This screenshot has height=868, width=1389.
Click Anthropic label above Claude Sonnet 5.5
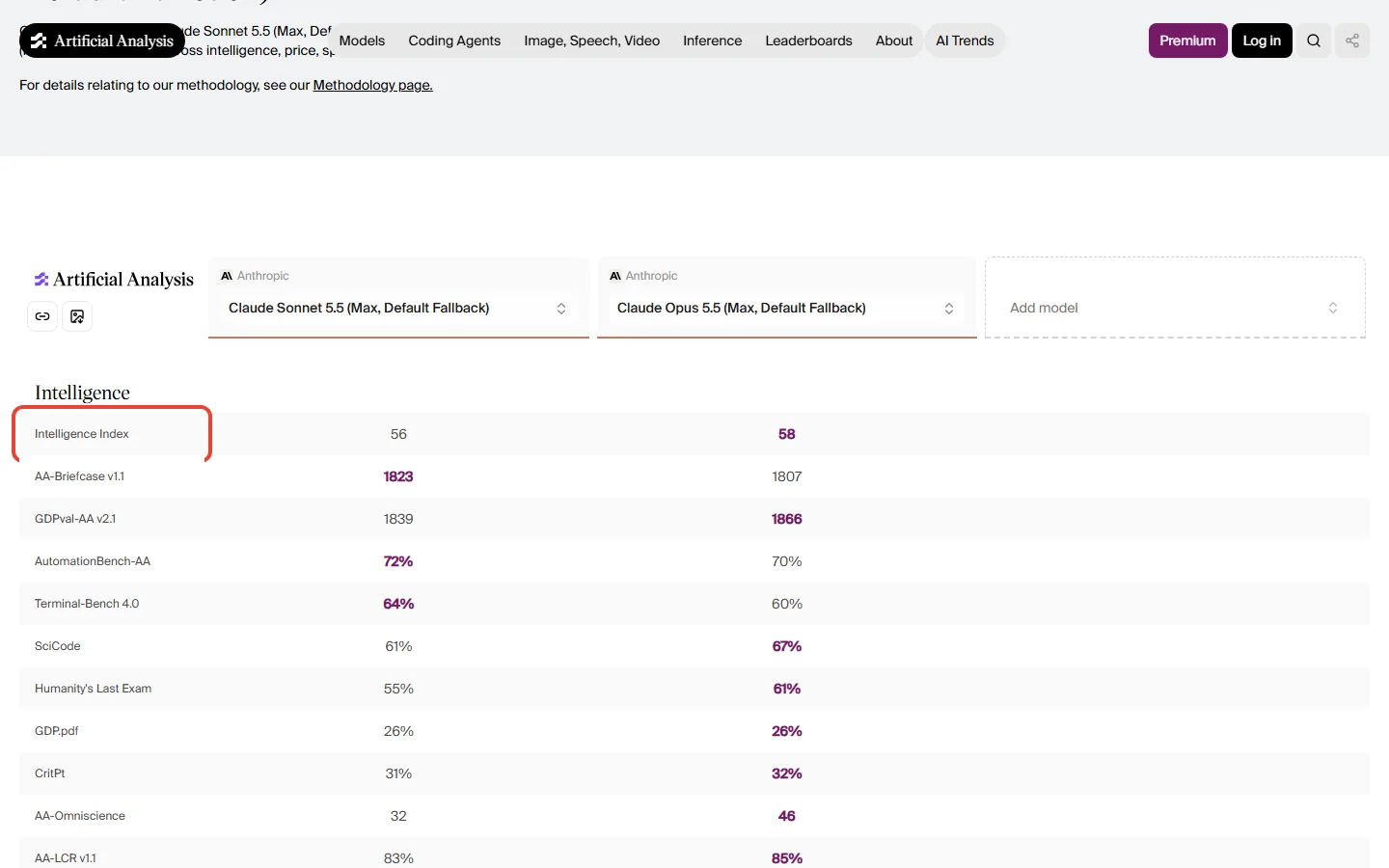click(262, 276)
